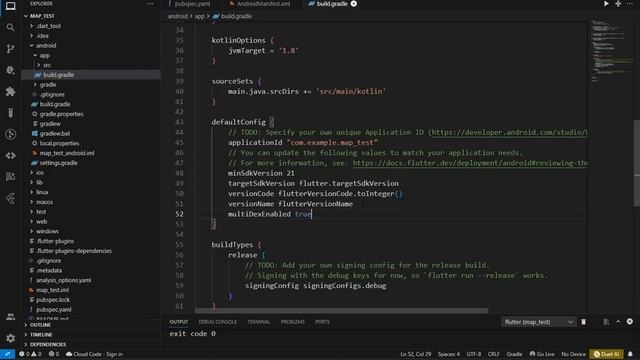Image resolution: width=640 pixels, height=360 pixels.
Task: Click the Run play icon in editor toolbar
Action: (x=606, y=4)
